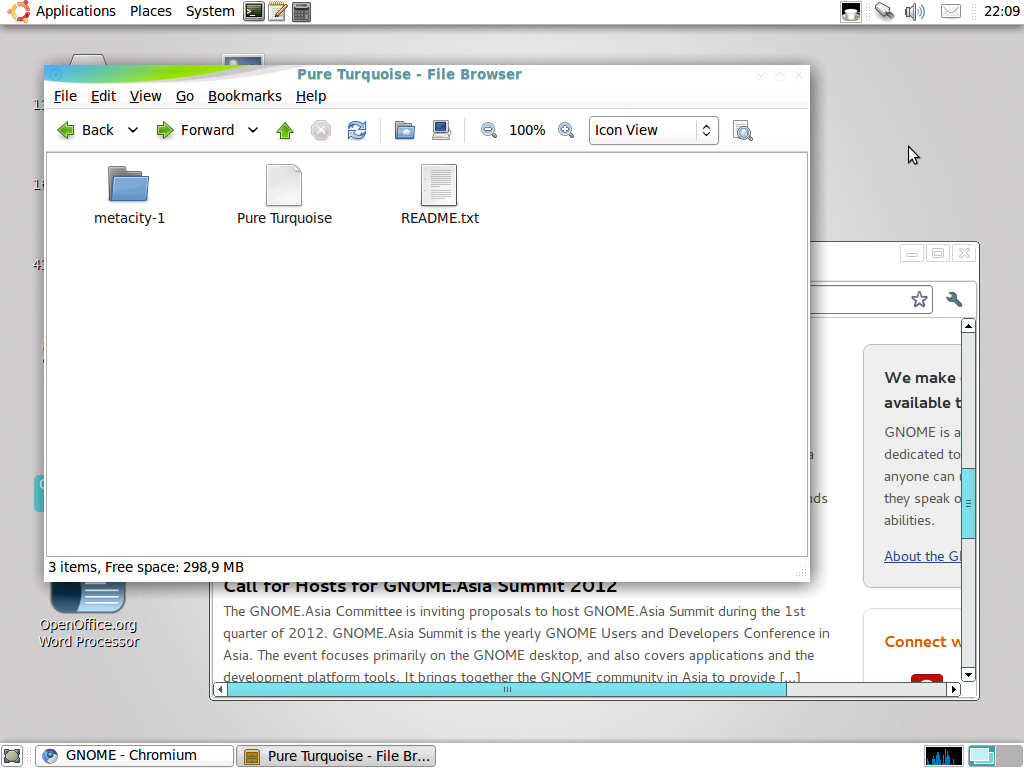The image size is (1024, 768).
Task: Expand the Back history dropdown arrow
Action: pyautogui.click(x=133, y=131)
